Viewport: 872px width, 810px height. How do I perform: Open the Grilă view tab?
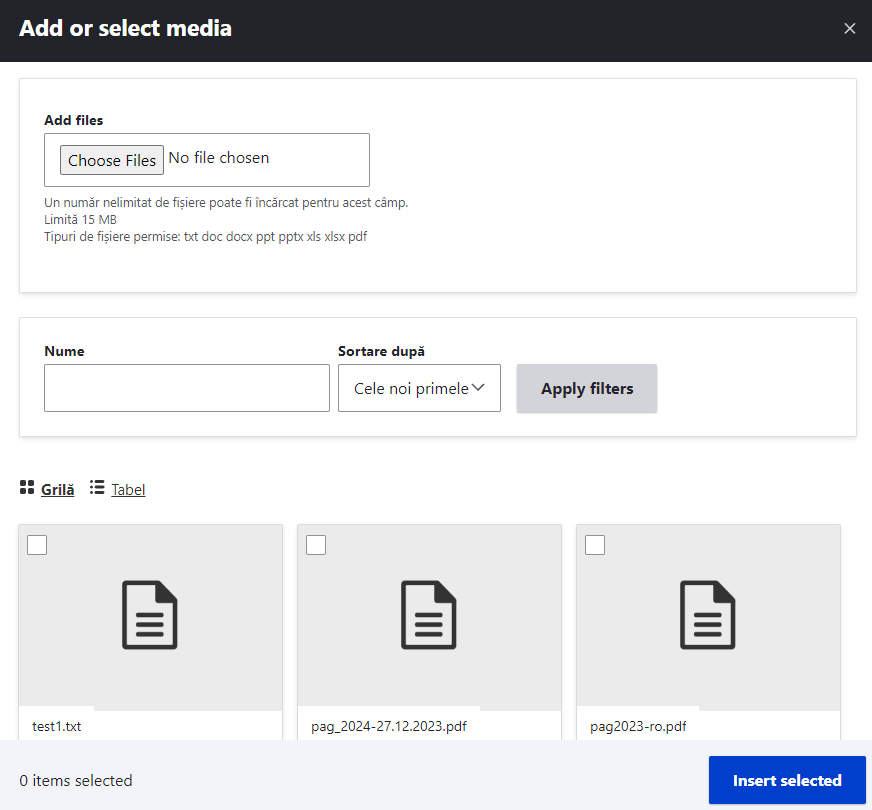57,489
